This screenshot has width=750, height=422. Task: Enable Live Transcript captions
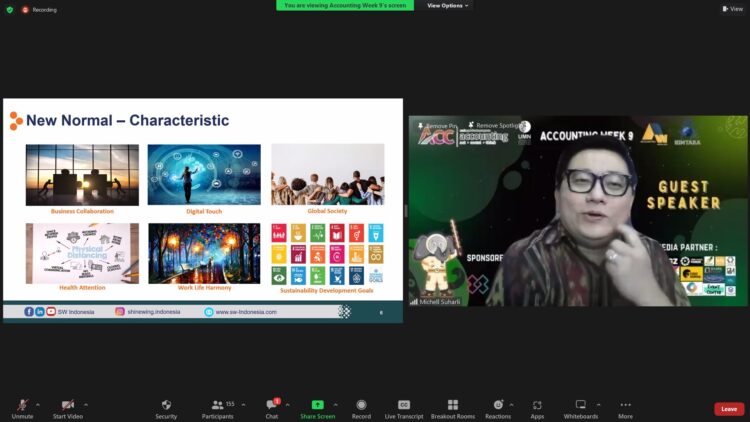click(x=404, y=408)
